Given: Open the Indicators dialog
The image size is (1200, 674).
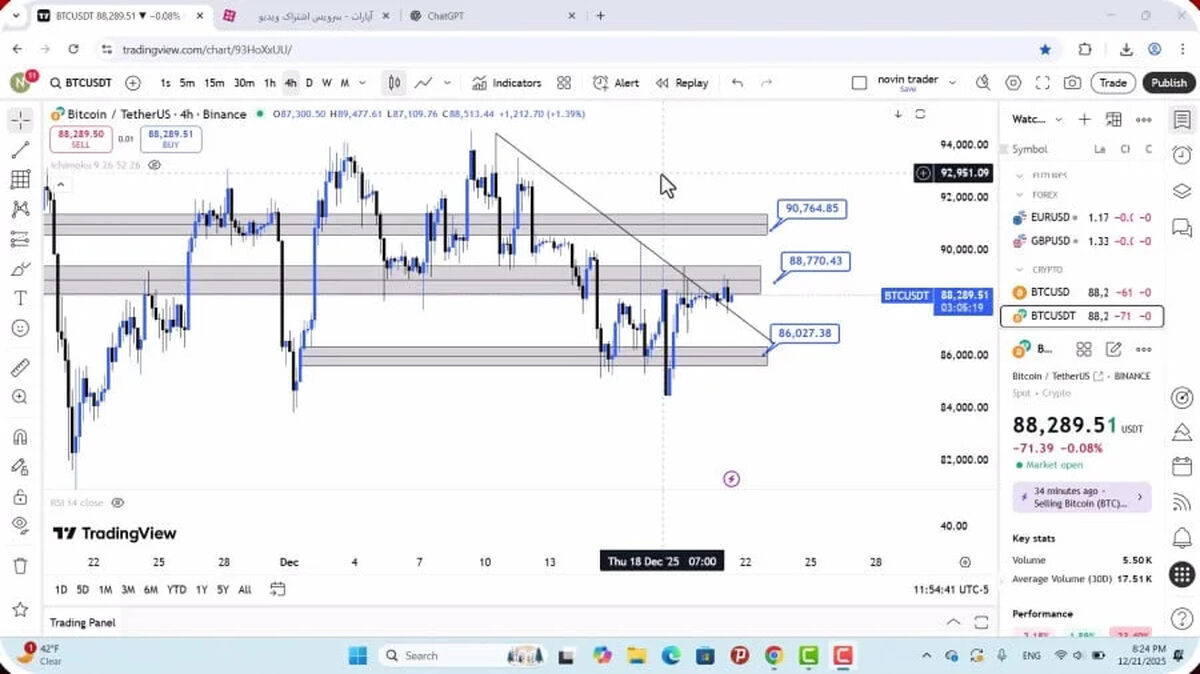Looking at the screenshot, I should [506, 83].
